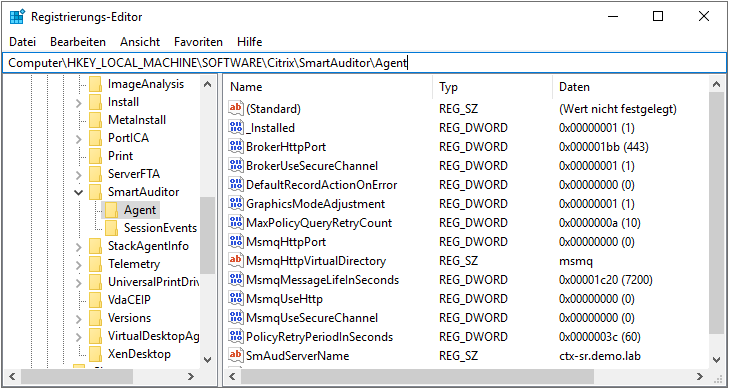Click the Registry Editor app icon in title bar
This screenshot has width=732, height=389.
[17, 17]
